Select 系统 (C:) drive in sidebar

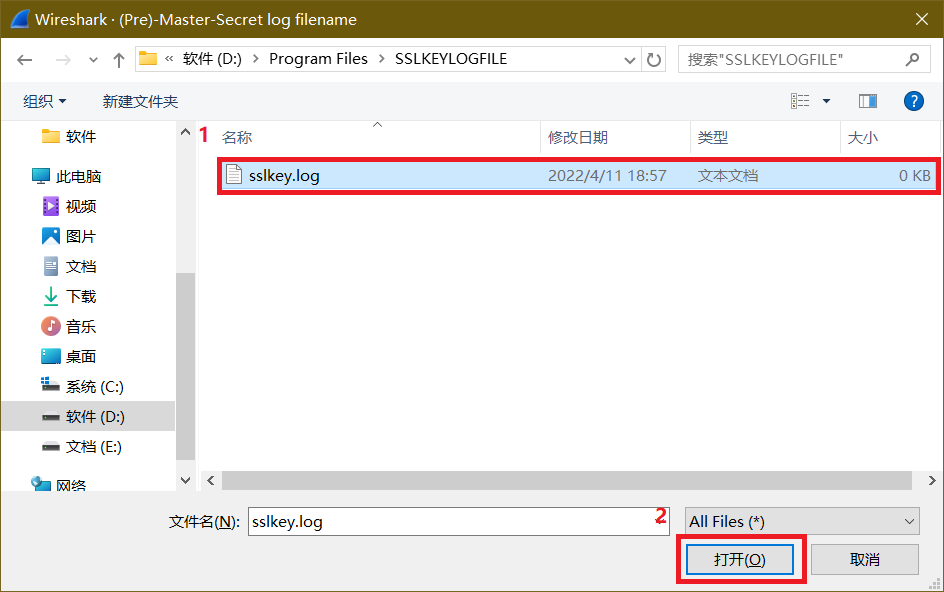tap(94, 386)
